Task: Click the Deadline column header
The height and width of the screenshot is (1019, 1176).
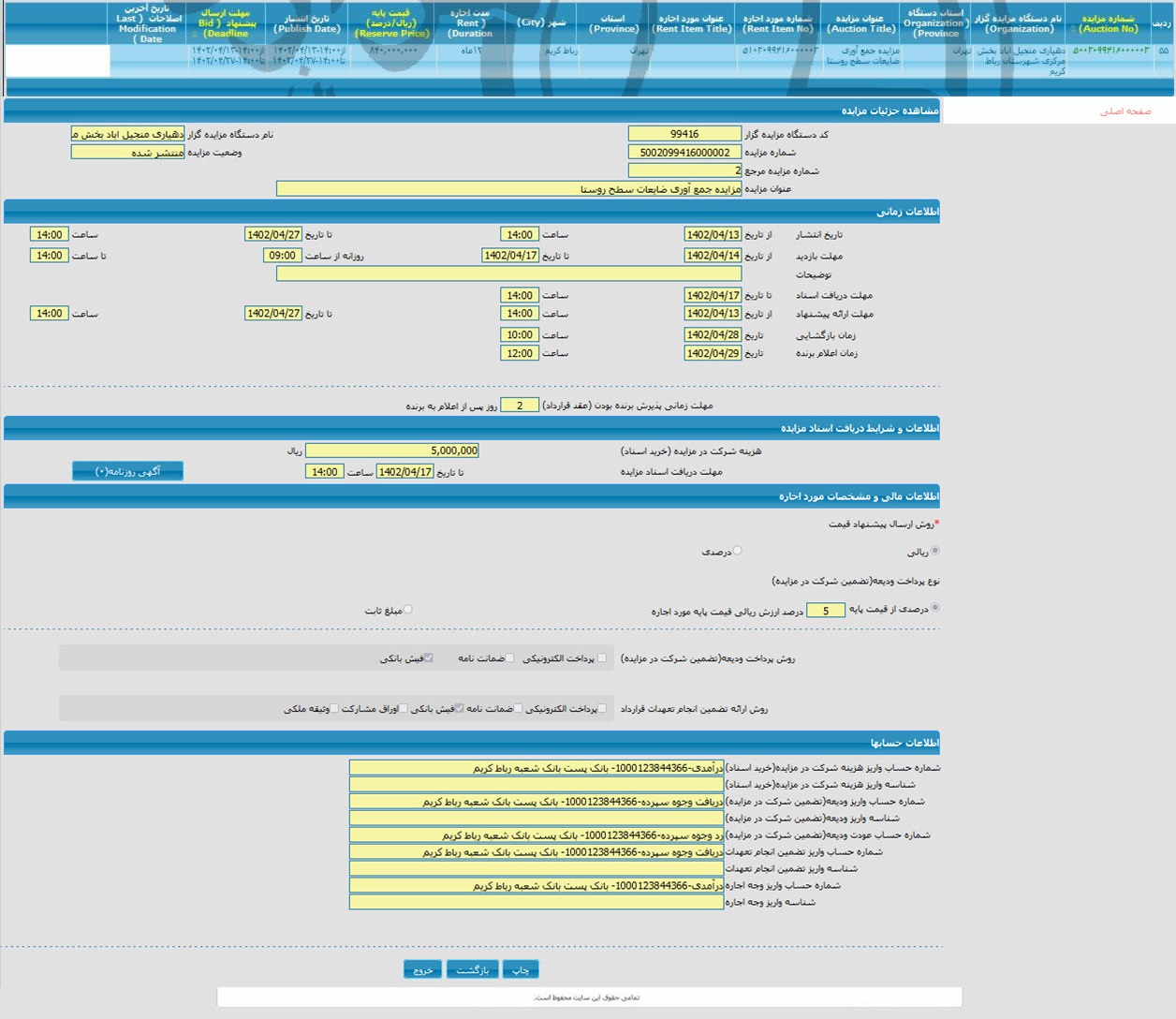Action: point(227,23)
